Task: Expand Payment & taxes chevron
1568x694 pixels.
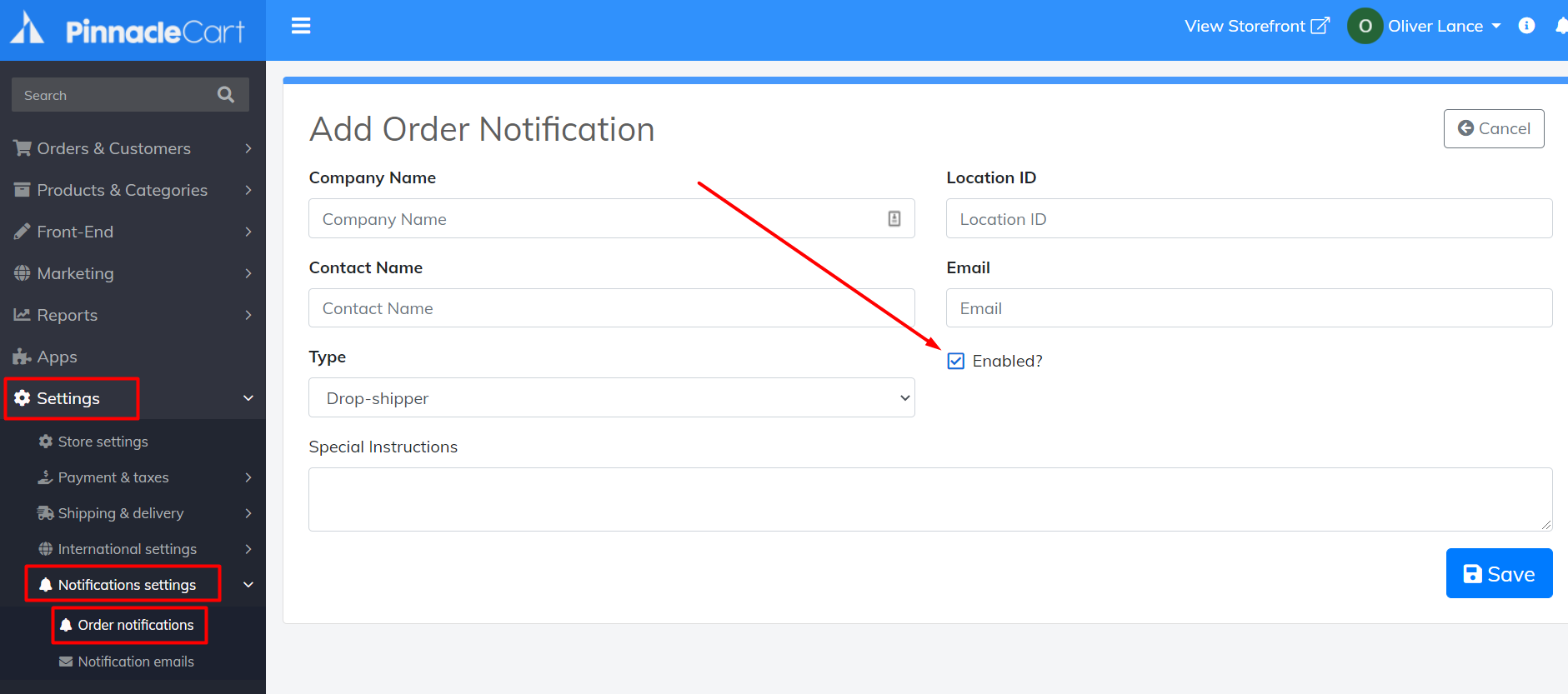Action: (x=248, y=477)
